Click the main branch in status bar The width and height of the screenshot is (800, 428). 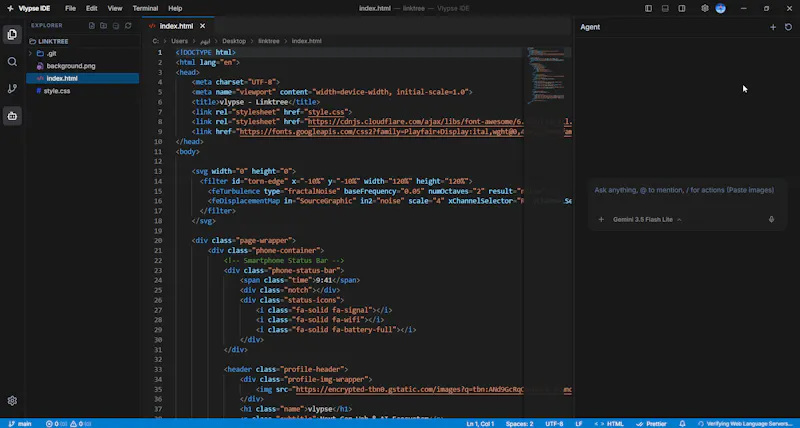click(x=20, y=424)
